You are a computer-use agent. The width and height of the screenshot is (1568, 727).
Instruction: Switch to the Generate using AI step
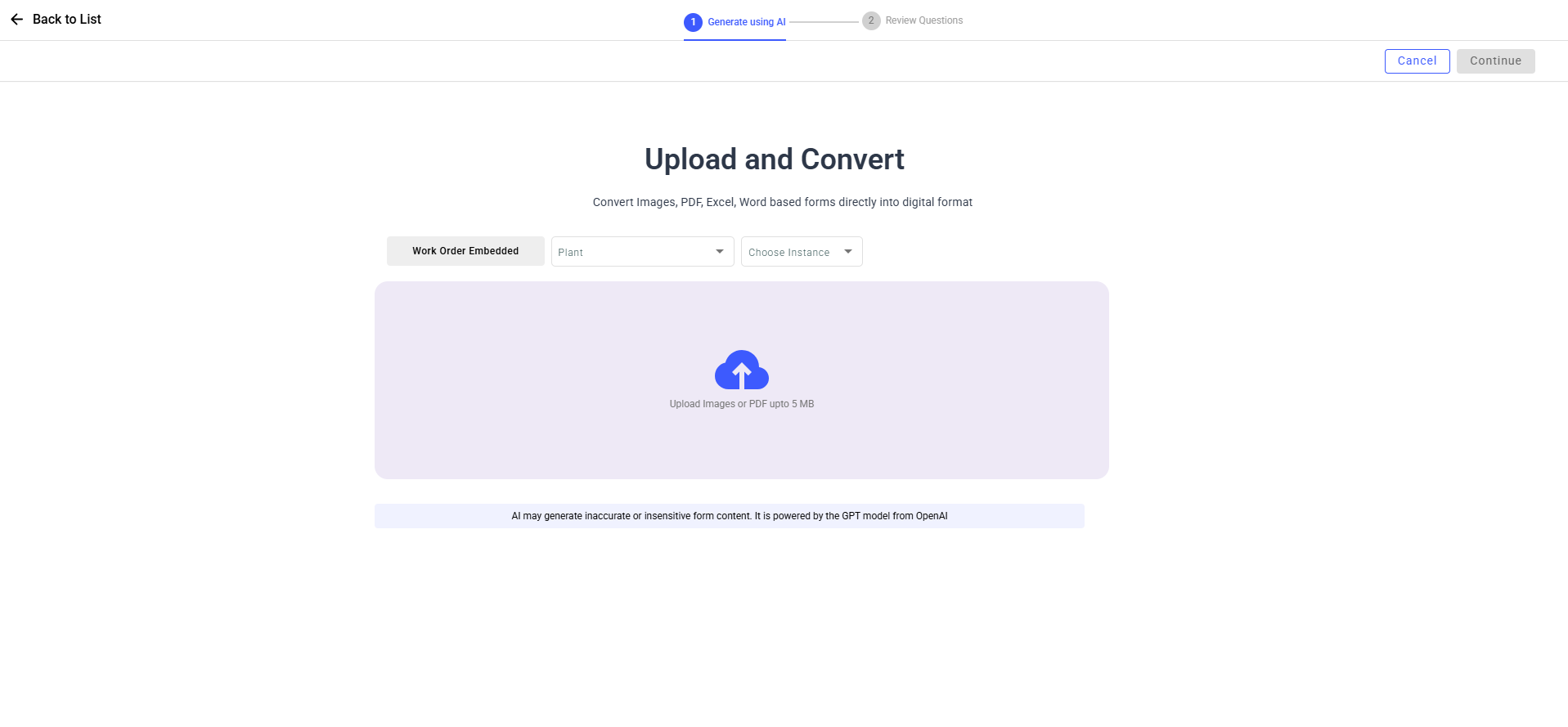pos(746,22)
